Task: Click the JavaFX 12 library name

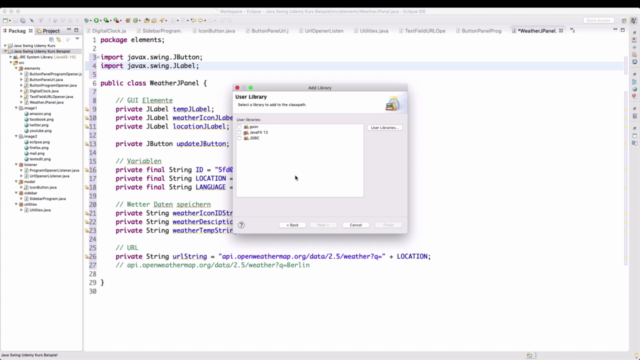Action: coord(259,133)
